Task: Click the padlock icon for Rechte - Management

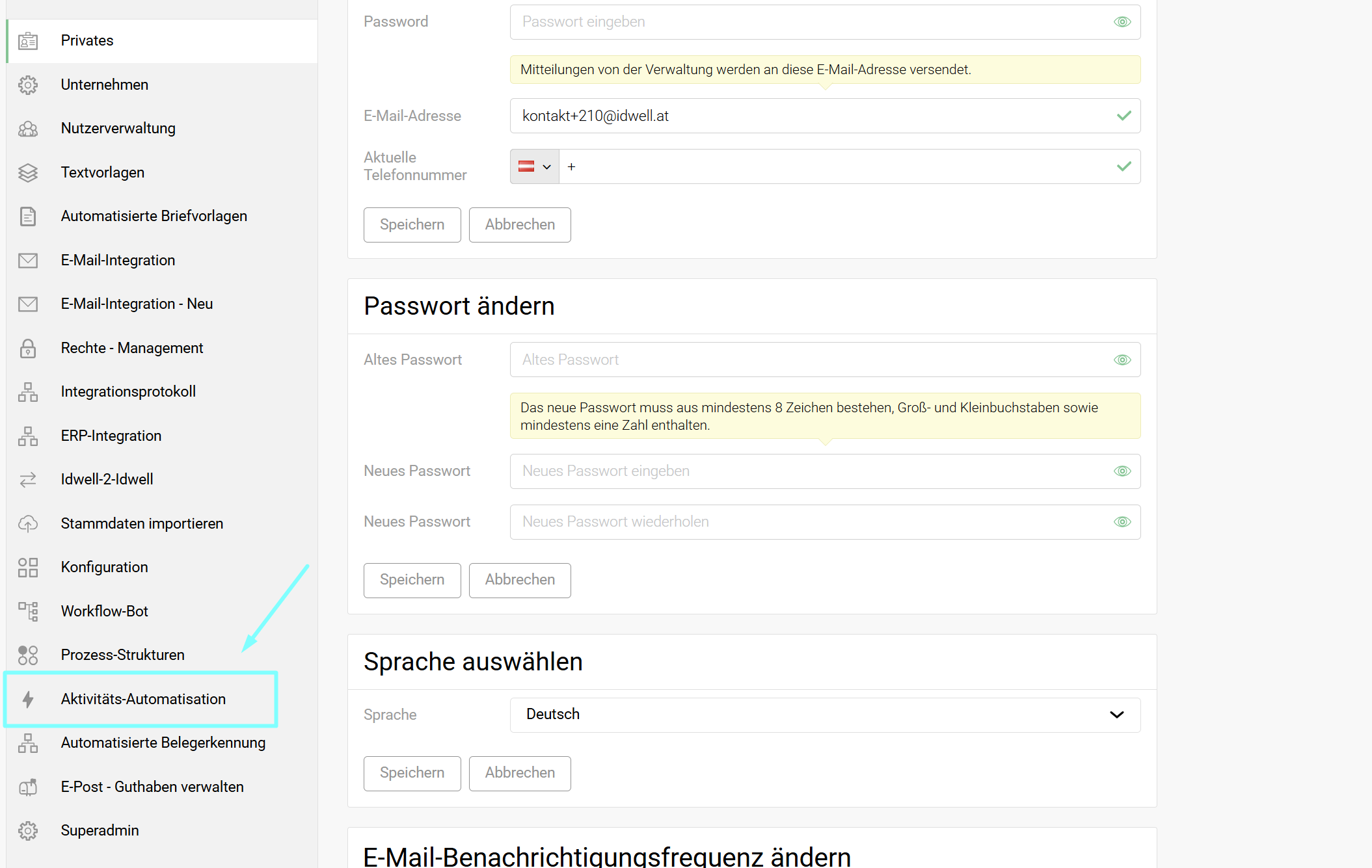Action: click(28, 349)
